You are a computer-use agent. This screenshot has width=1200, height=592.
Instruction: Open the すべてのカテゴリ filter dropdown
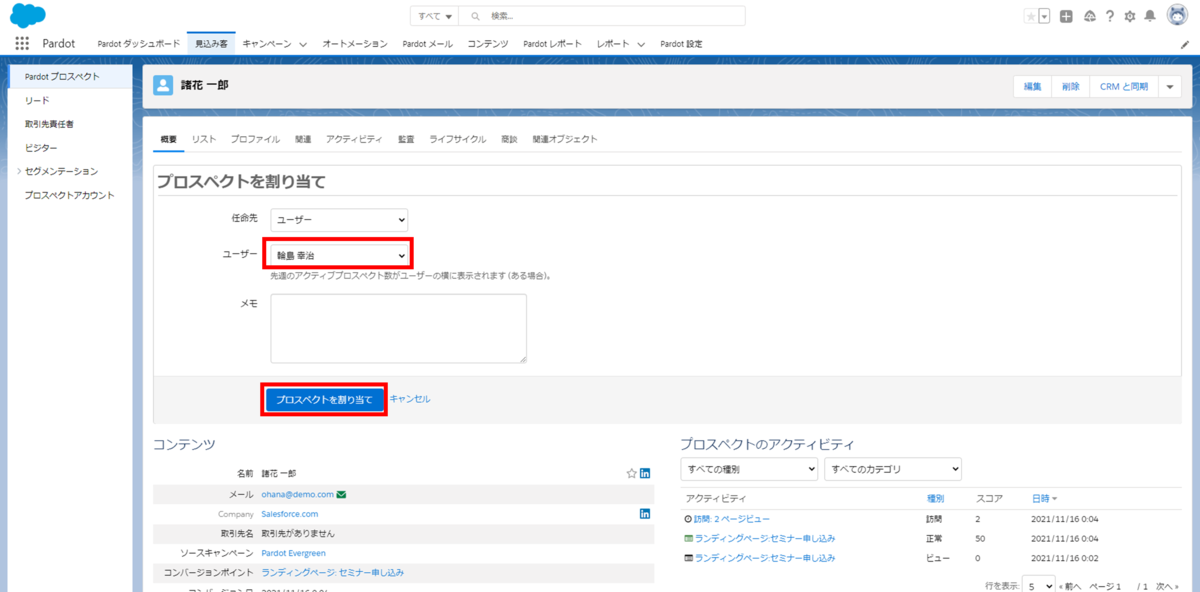coord(893,468)
